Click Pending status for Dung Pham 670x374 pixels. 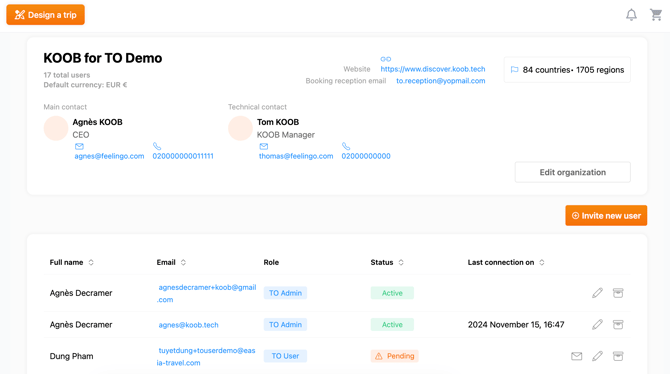coord(394,356)
